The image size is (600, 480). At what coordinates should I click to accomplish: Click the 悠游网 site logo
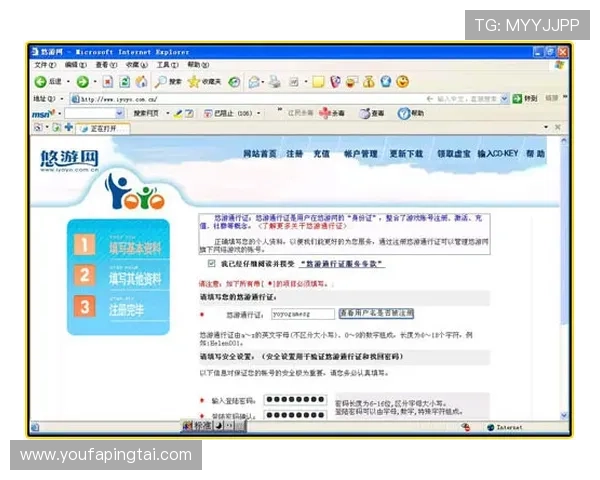(69, 160)
